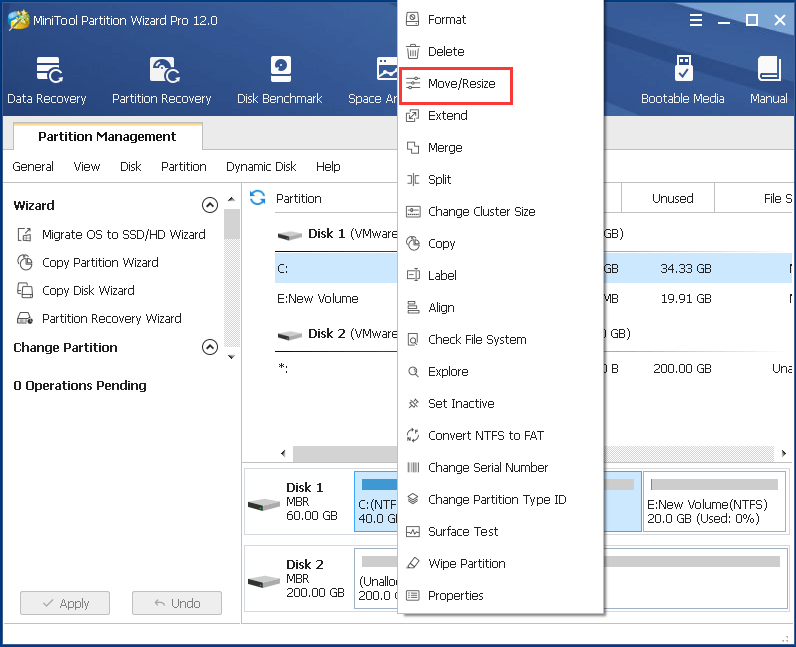Select the E:New Volume partition row

click(x=336, y=298)
